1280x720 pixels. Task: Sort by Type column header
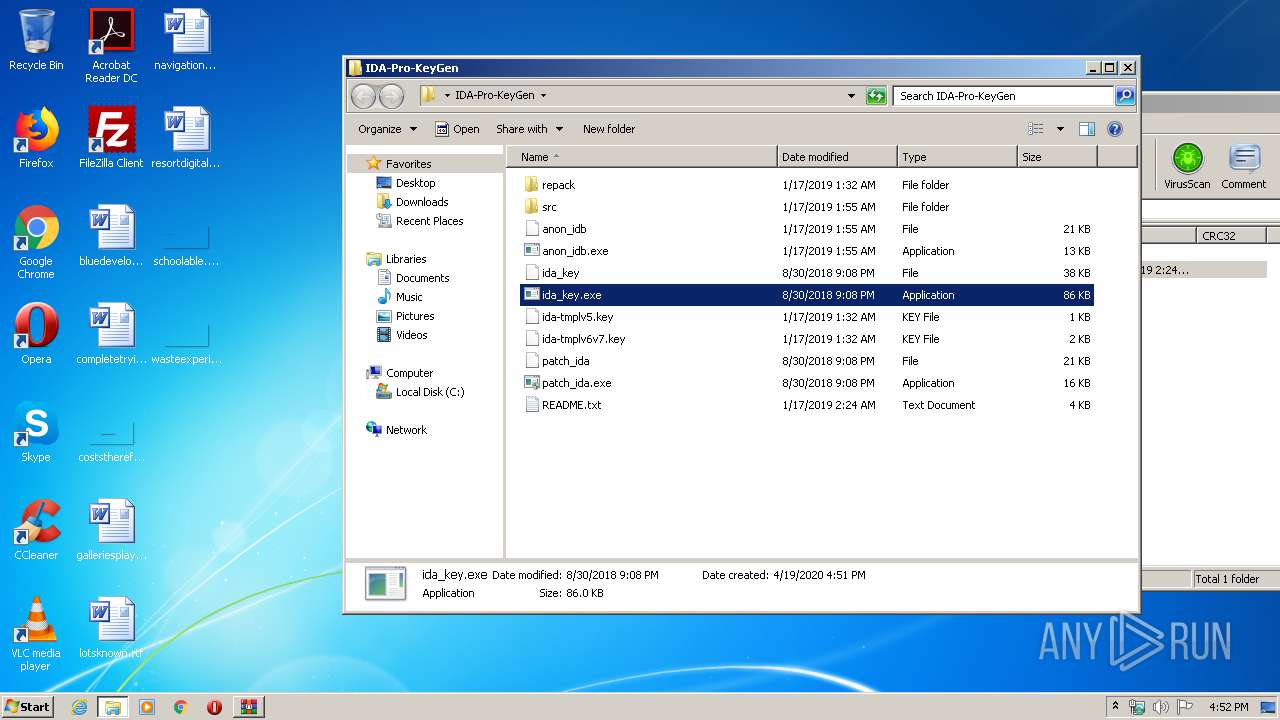957,157
